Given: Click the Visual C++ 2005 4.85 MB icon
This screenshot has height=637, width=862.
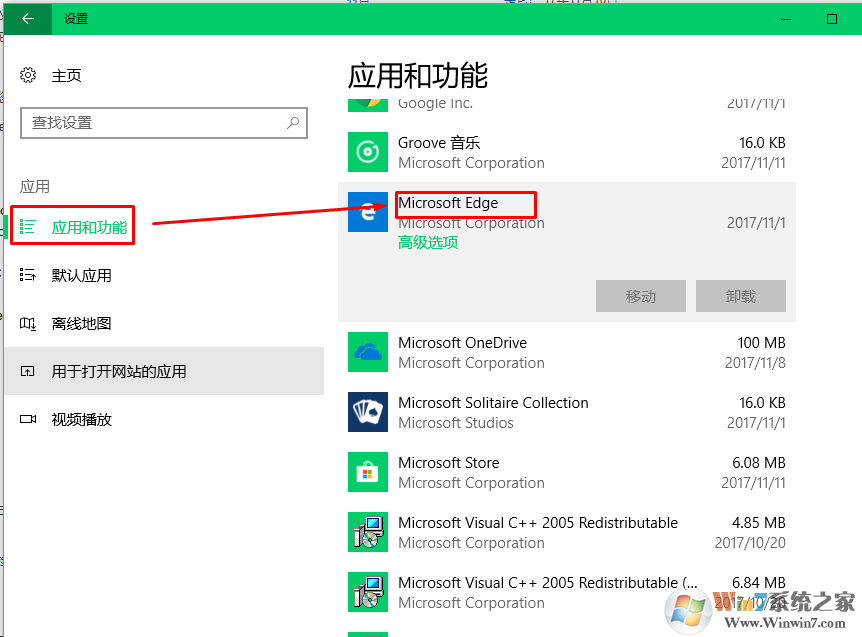Looking at the screenshot, I should (x=368, y=532).
